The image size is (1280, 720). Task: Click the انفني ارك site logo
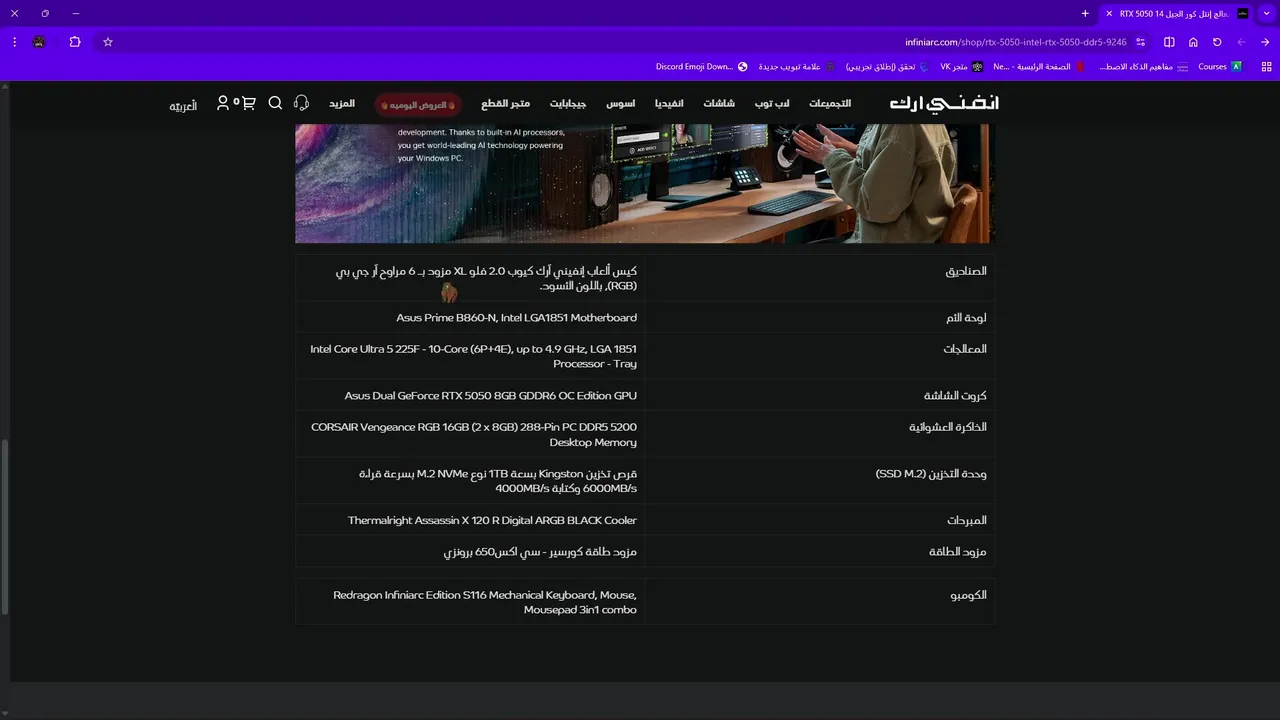pyautogui.click(x=945, y=103)
